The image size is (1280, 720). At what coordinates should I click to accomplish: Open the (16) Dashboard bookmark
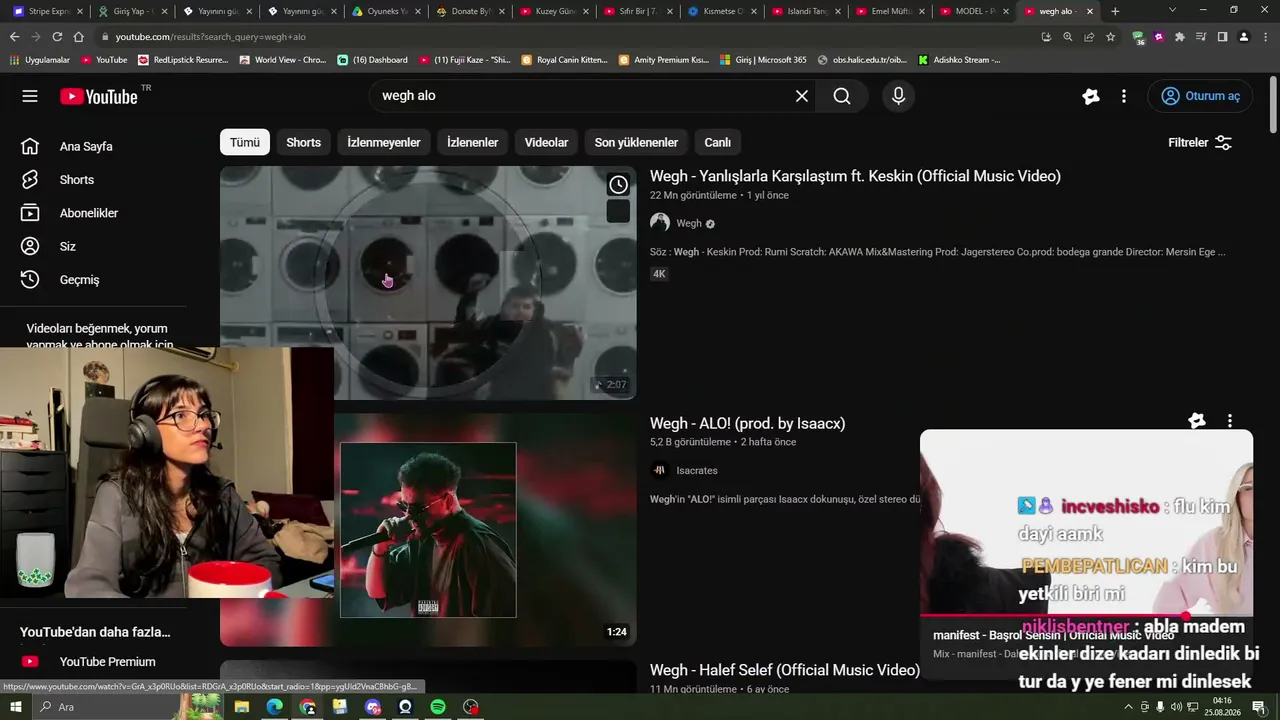pyautogui.click(x=372, y=60)
